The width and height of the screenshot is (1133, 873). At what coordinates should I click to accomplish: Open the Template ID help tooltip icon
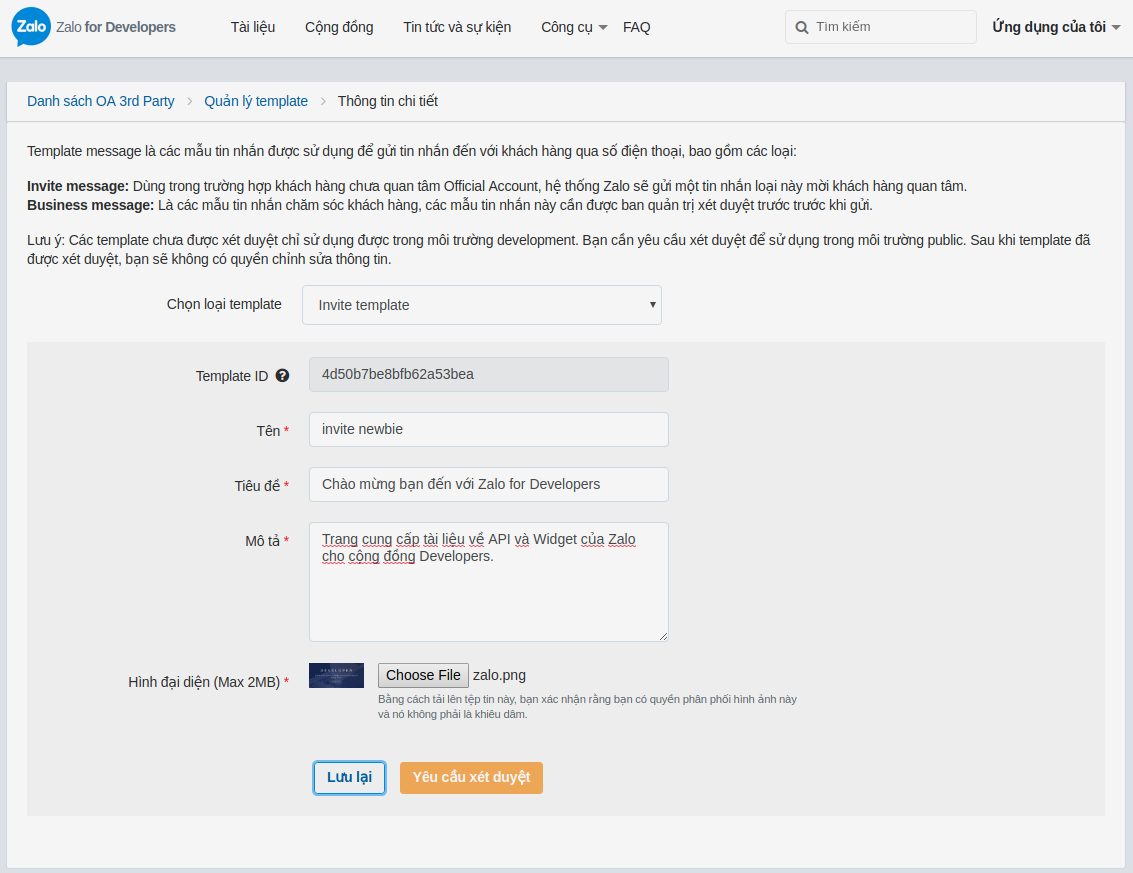coord(283,375)
